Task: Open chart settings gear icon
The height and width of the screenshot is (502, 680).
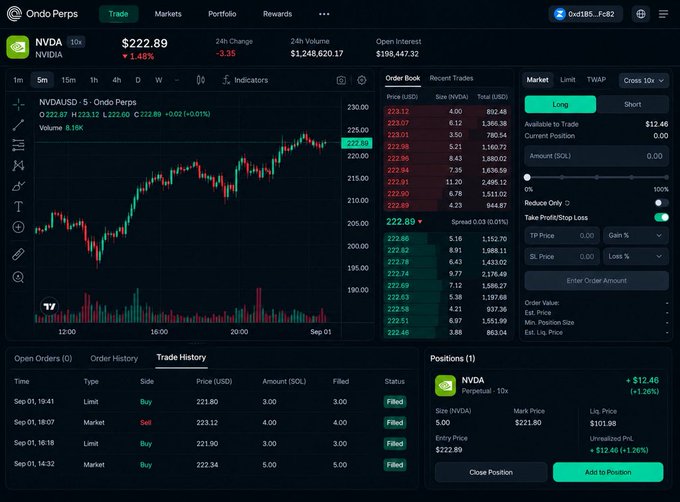Action: (362, 80)
